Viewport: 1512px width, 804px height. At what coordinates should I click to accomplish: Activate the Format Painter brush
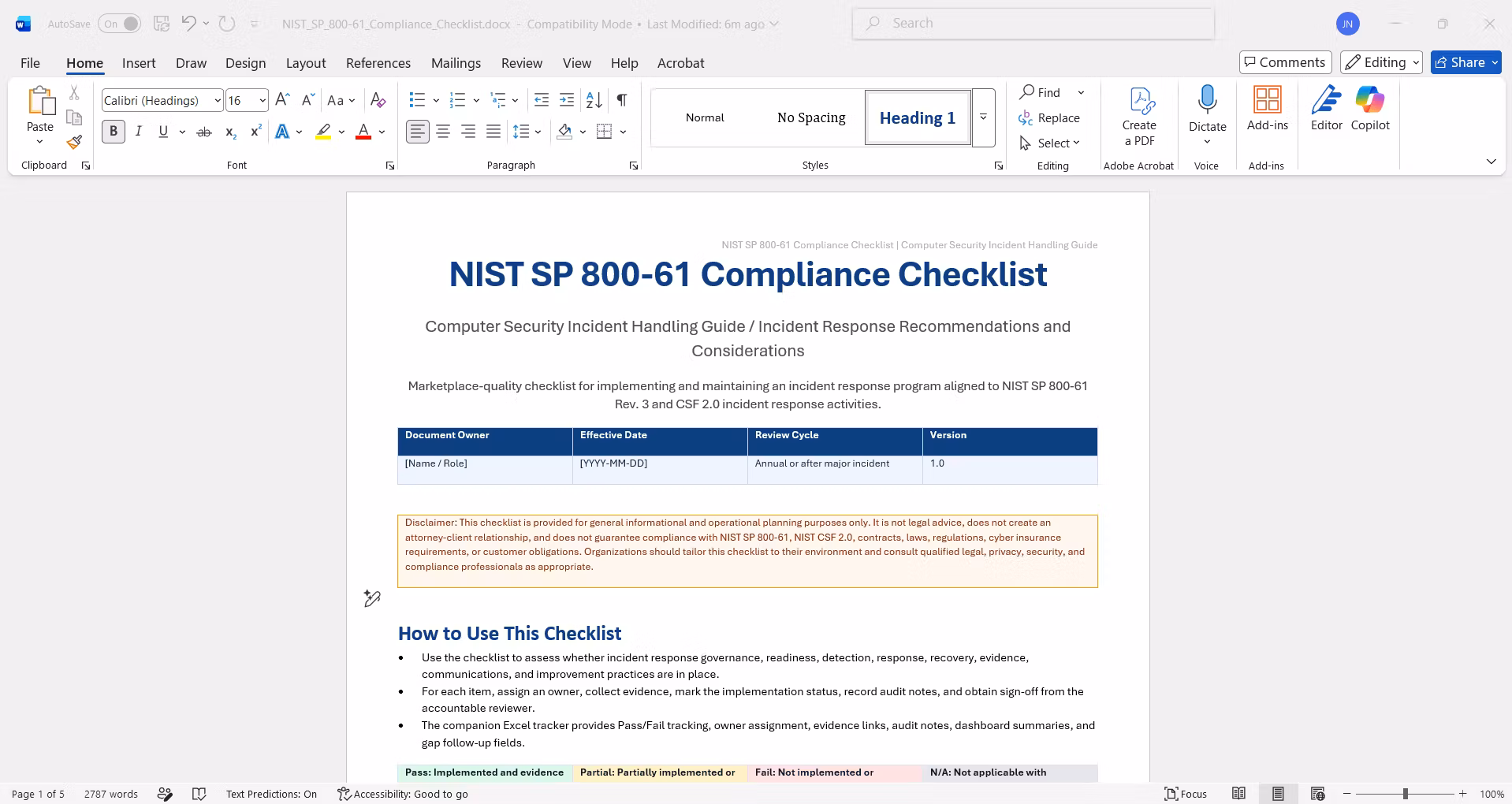(74, 142)
